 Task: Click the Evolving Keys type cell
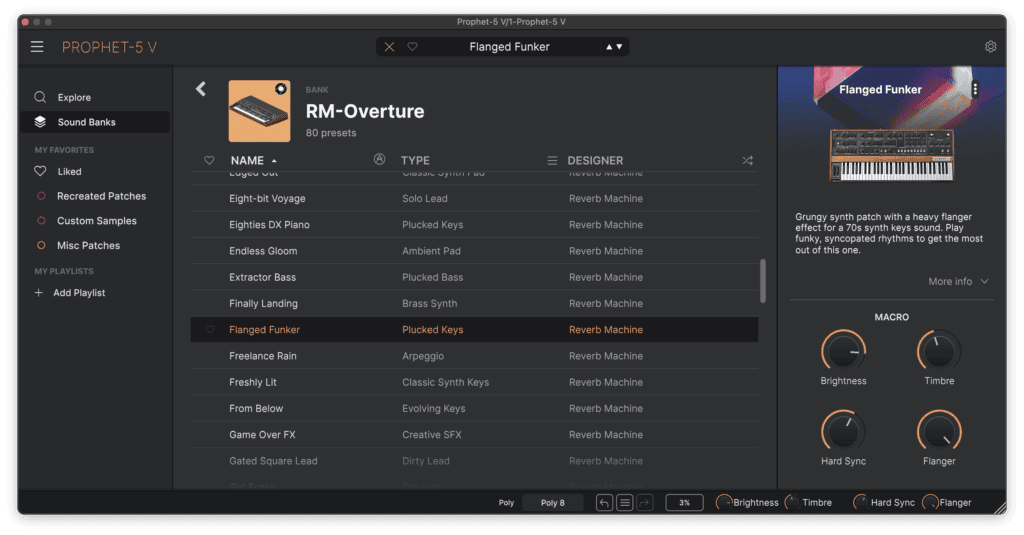tap(434, 408)
